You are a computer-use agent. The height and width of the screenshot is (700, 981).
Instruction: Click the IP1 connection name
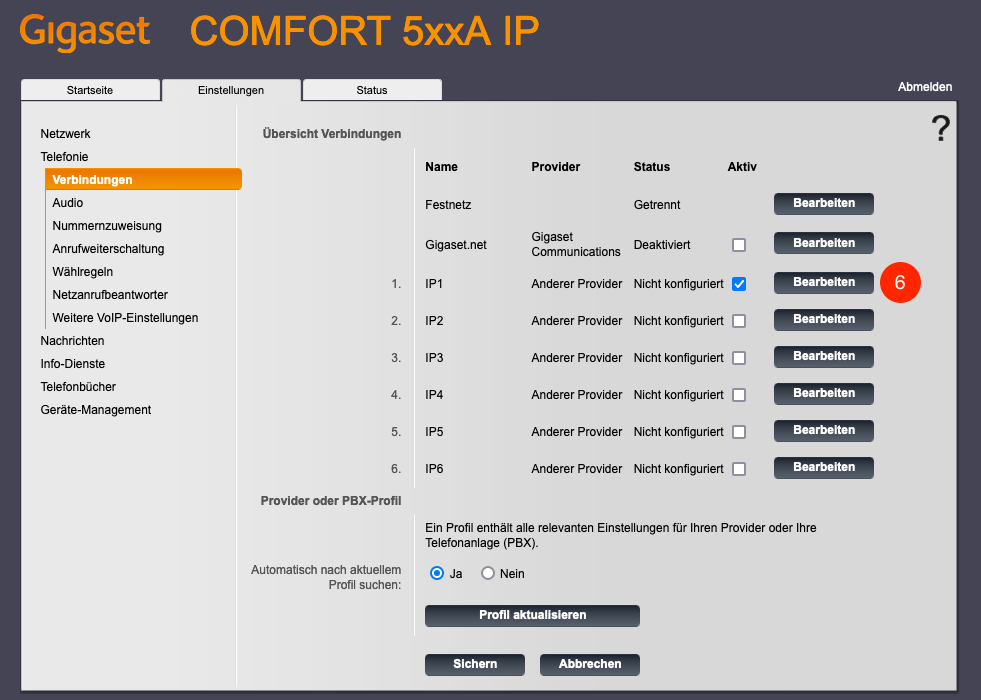coord(434,284)
